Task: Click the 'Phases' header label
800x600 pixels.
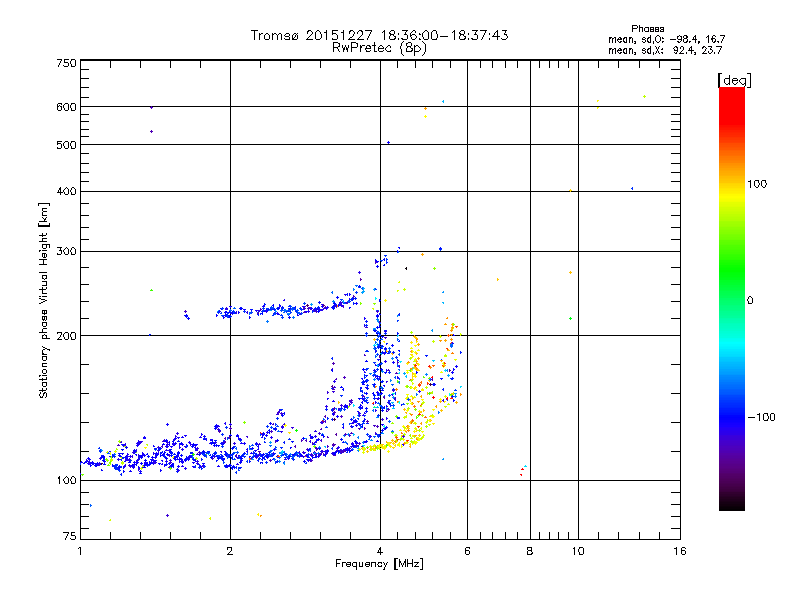Action: click(x=647, y=29)
